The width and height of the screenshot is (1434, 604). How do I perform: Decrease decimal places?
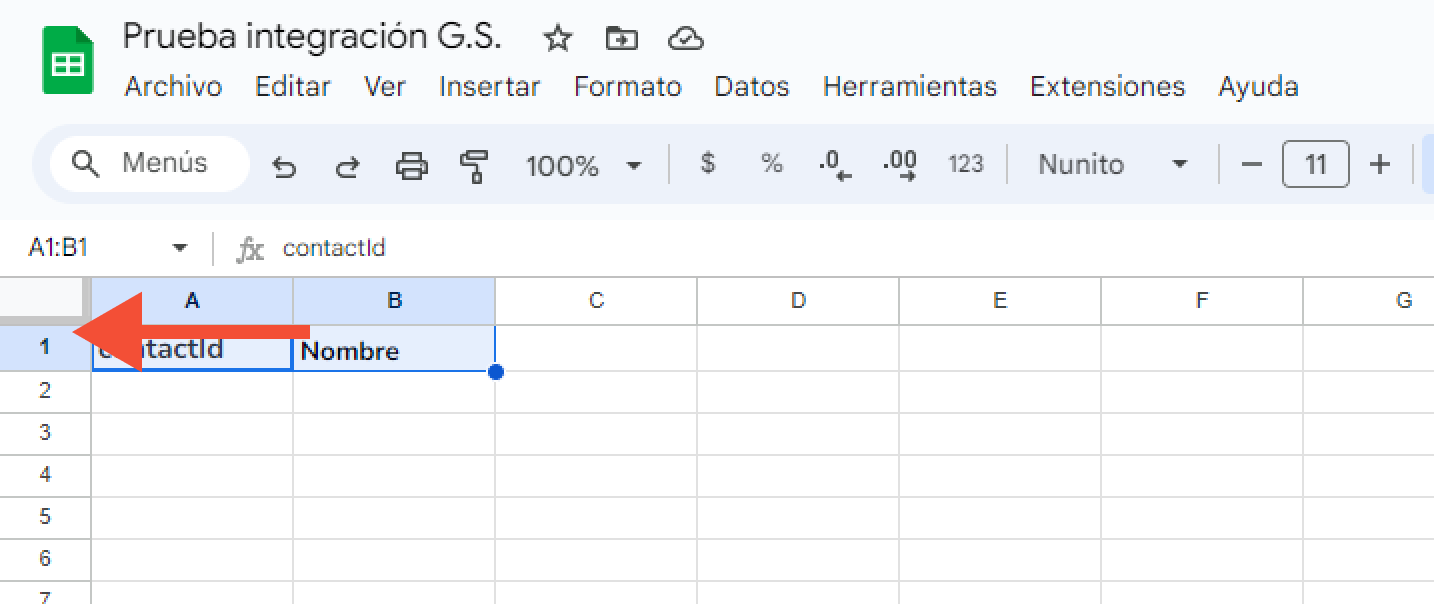coord(834,165)
